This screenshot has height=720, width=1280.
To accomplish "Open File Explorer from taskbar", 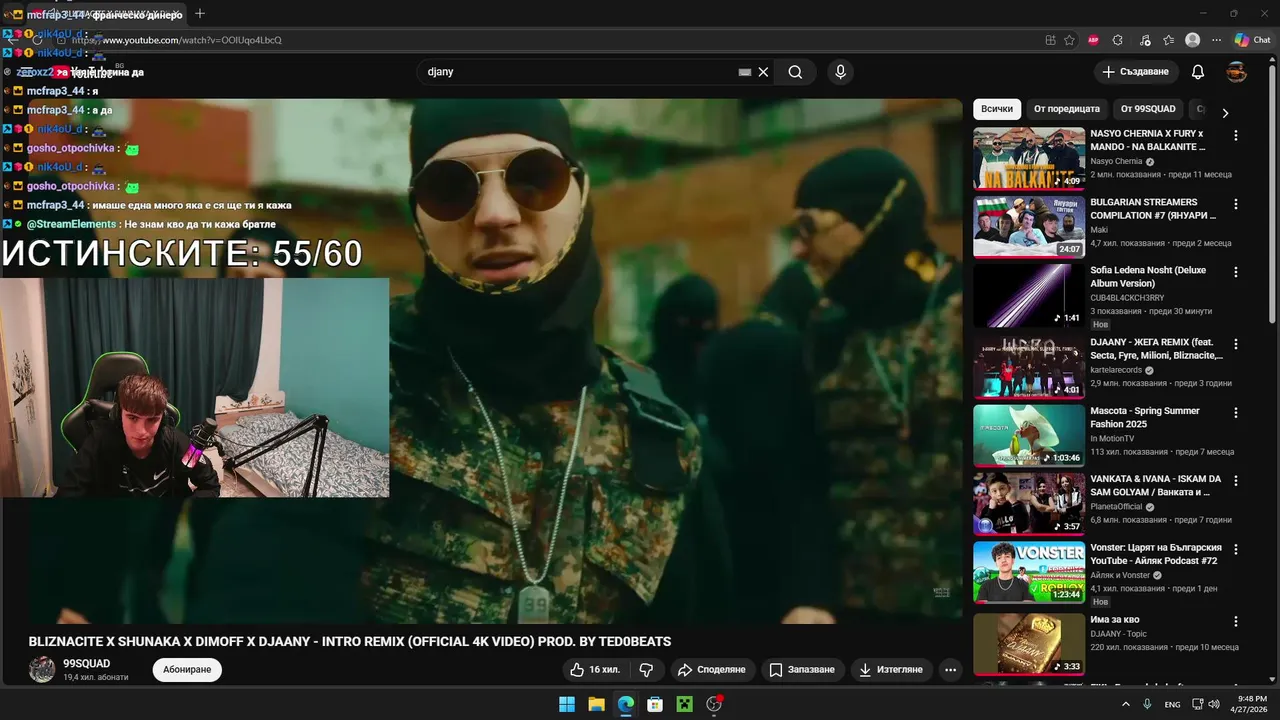I will [x=596, y=704].
